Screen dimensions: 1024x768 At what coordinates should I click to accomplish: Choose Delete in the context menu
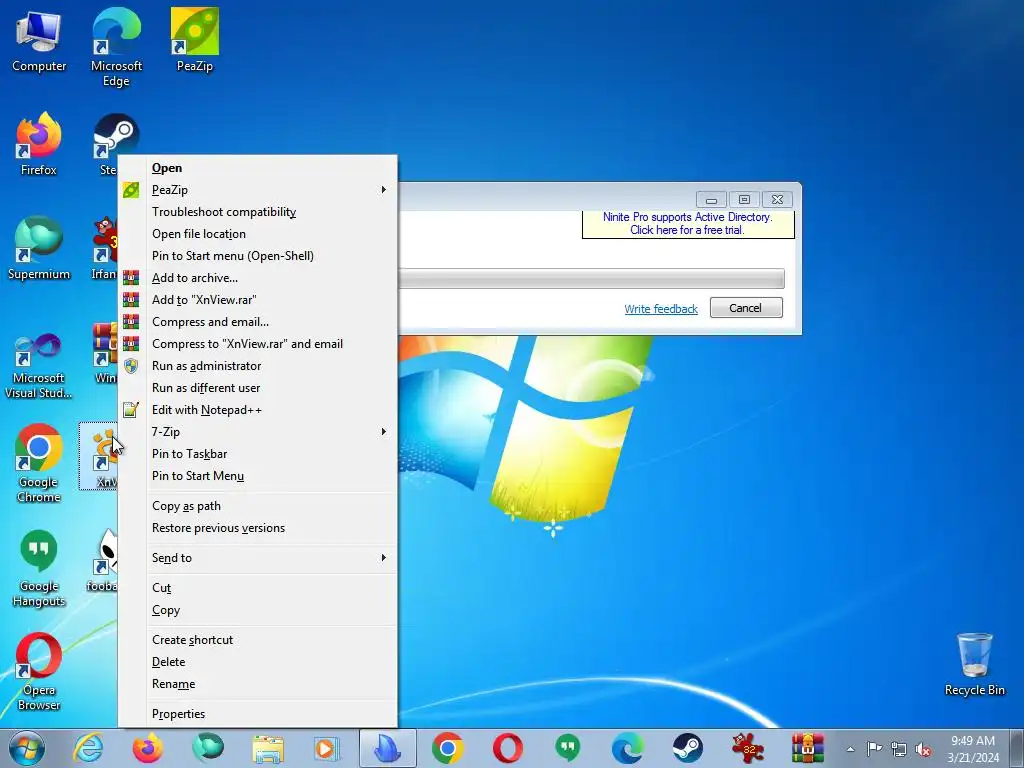pos(258,662)
